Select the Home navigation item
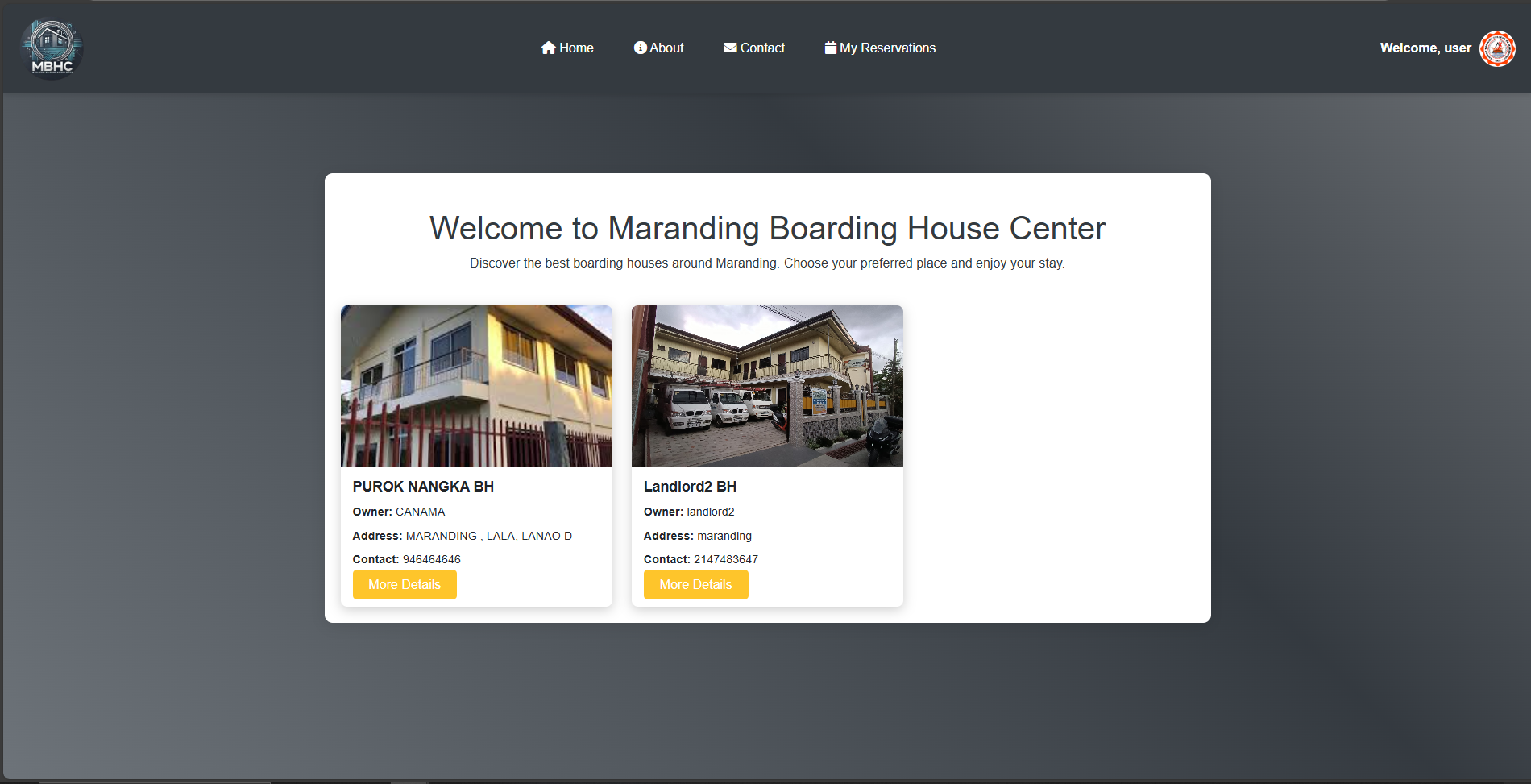This screenshot has width=1531, height=784. tap(574, 48)
